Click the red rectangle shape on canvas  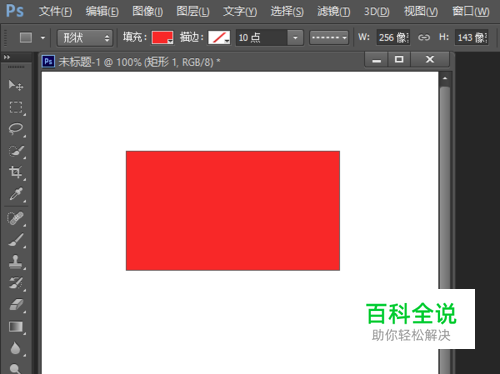coord(233,211)
